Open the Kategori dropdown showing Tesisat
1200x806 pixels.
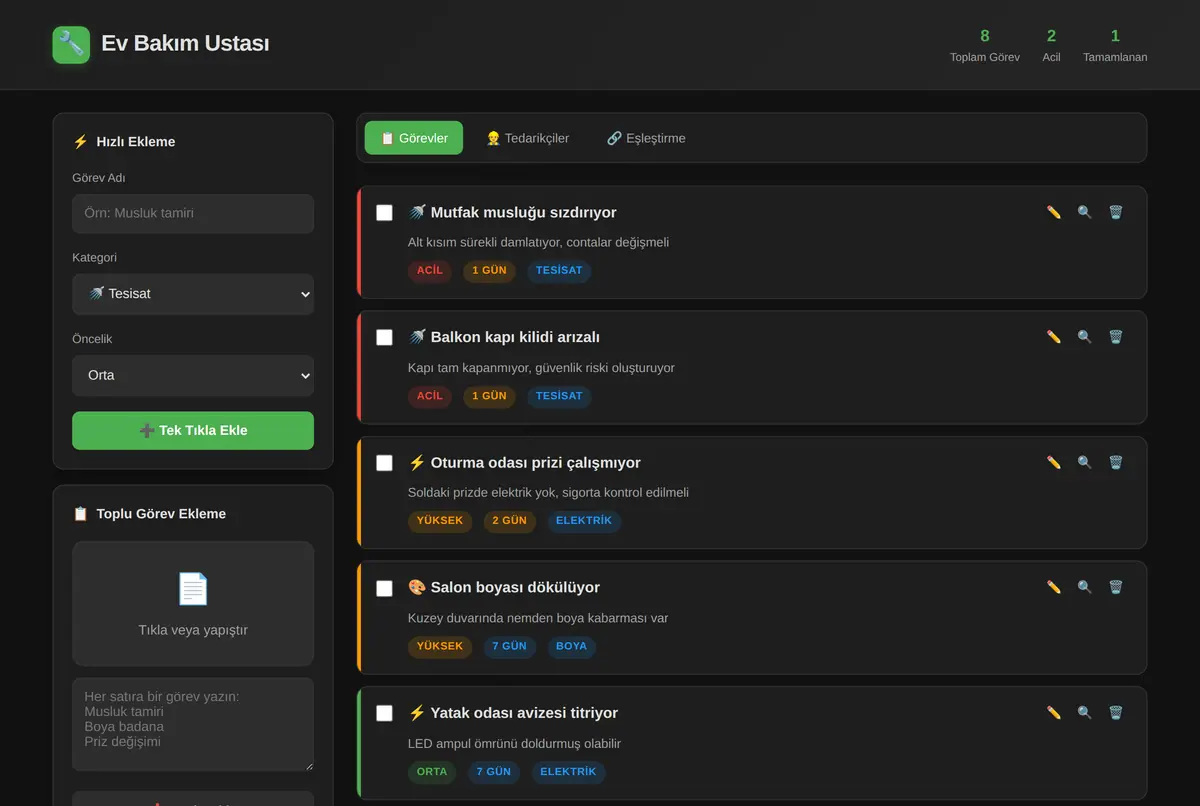click(193, 294)
